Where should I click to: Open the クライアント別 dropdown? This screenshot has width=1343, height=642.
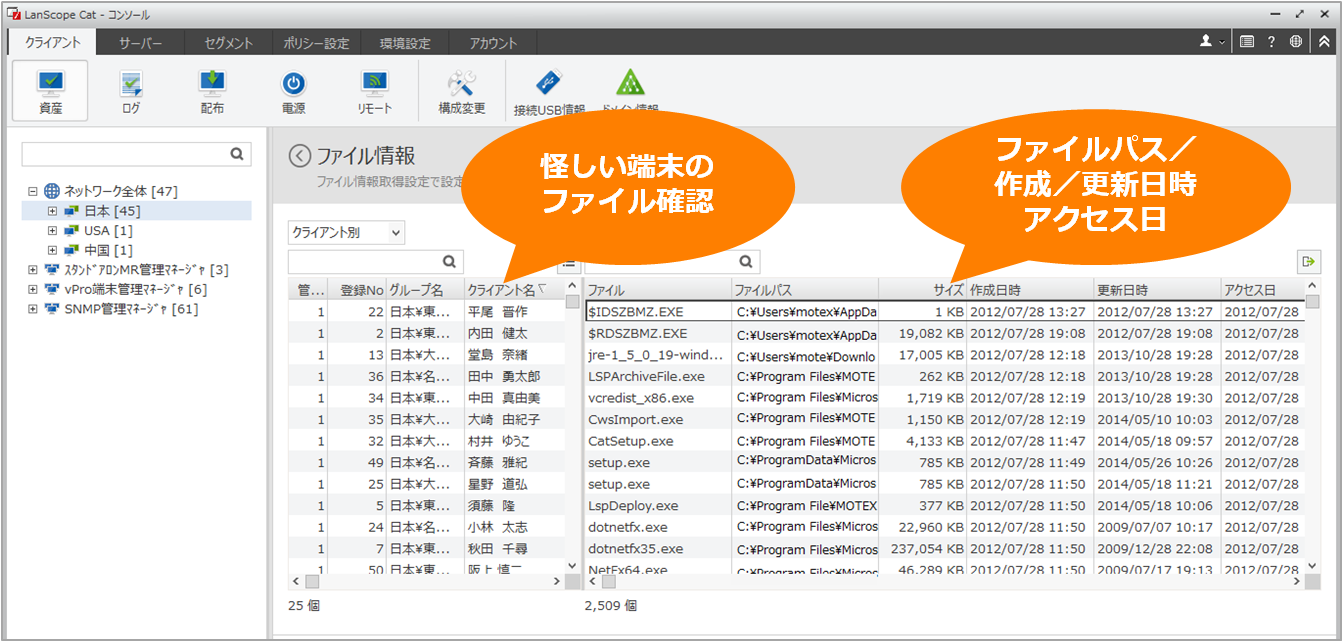[x=346, y=232]
